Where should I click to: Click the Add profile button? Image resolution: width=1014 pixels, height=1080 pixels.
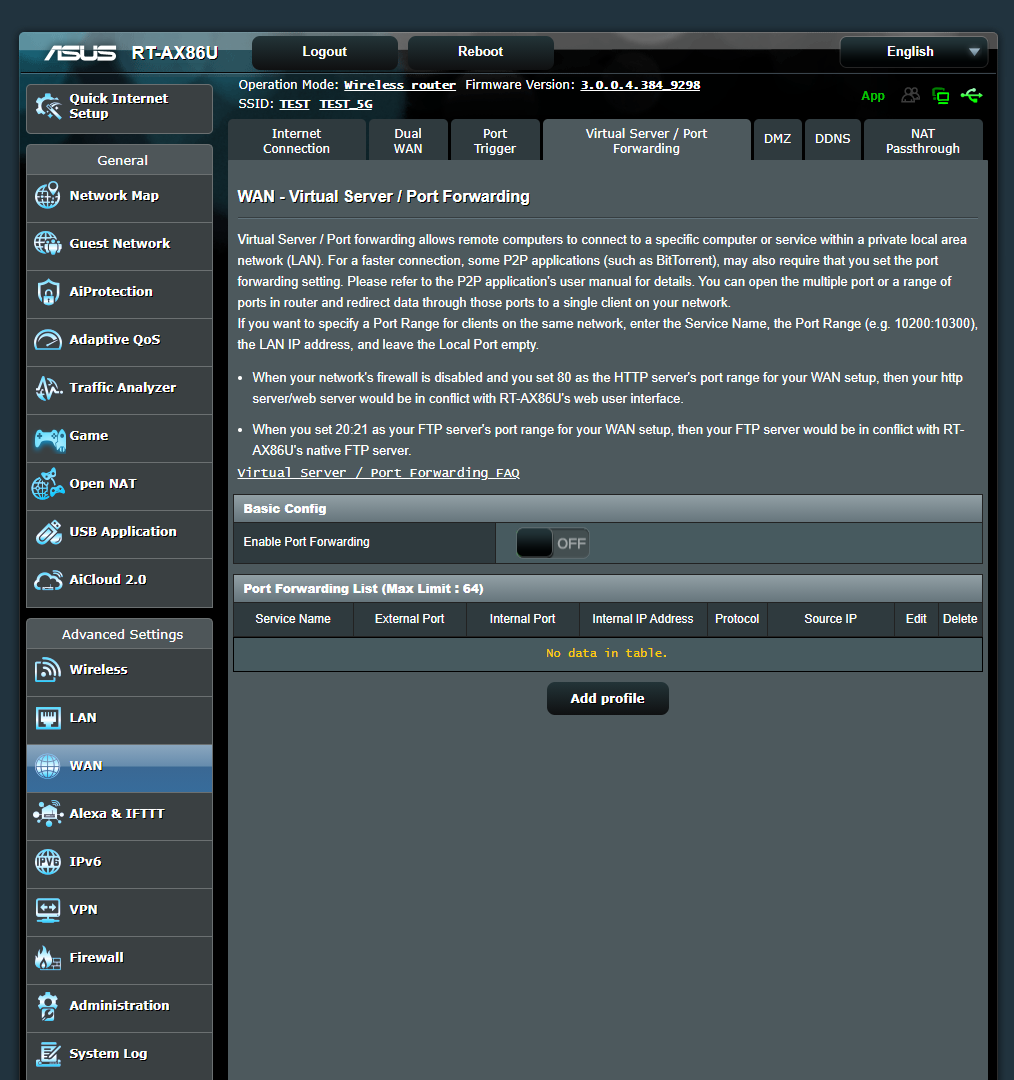(x=608, y=698)
